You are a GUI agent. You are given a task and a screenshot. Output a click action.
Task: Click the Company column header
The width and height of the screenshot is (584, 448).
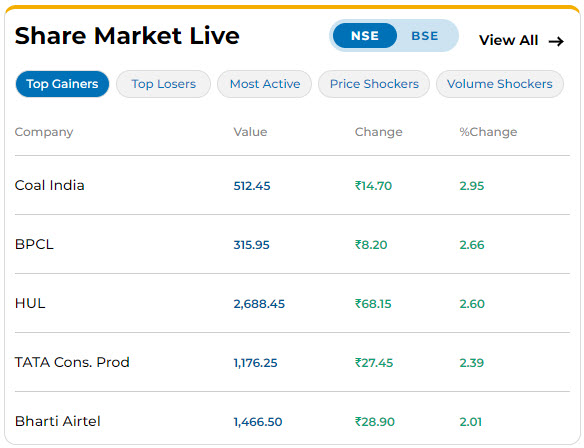point(44,132)
